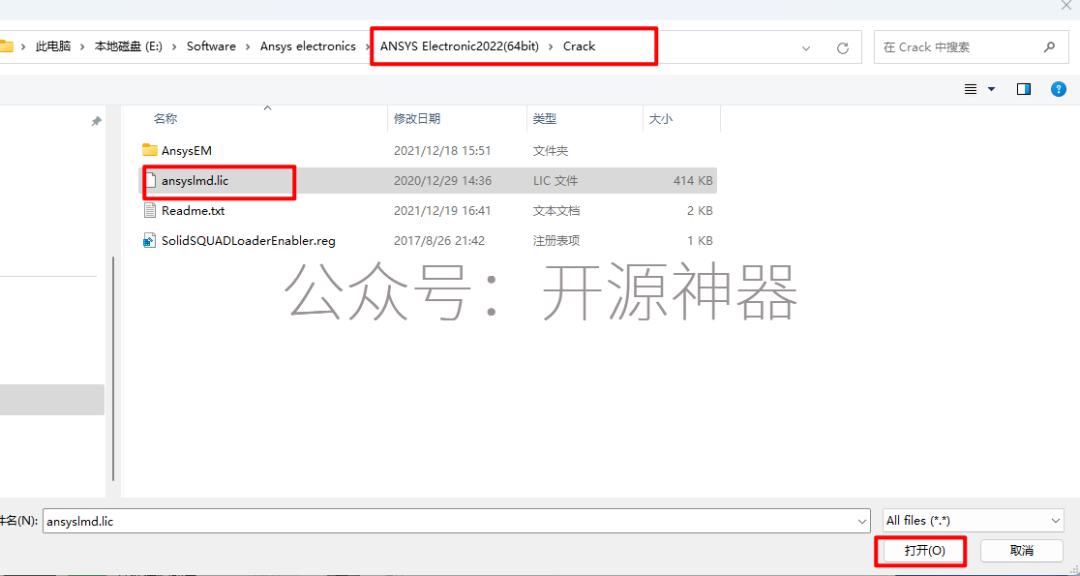
Task: Close the dialog with the X button
Action: tap(1066, 4)
